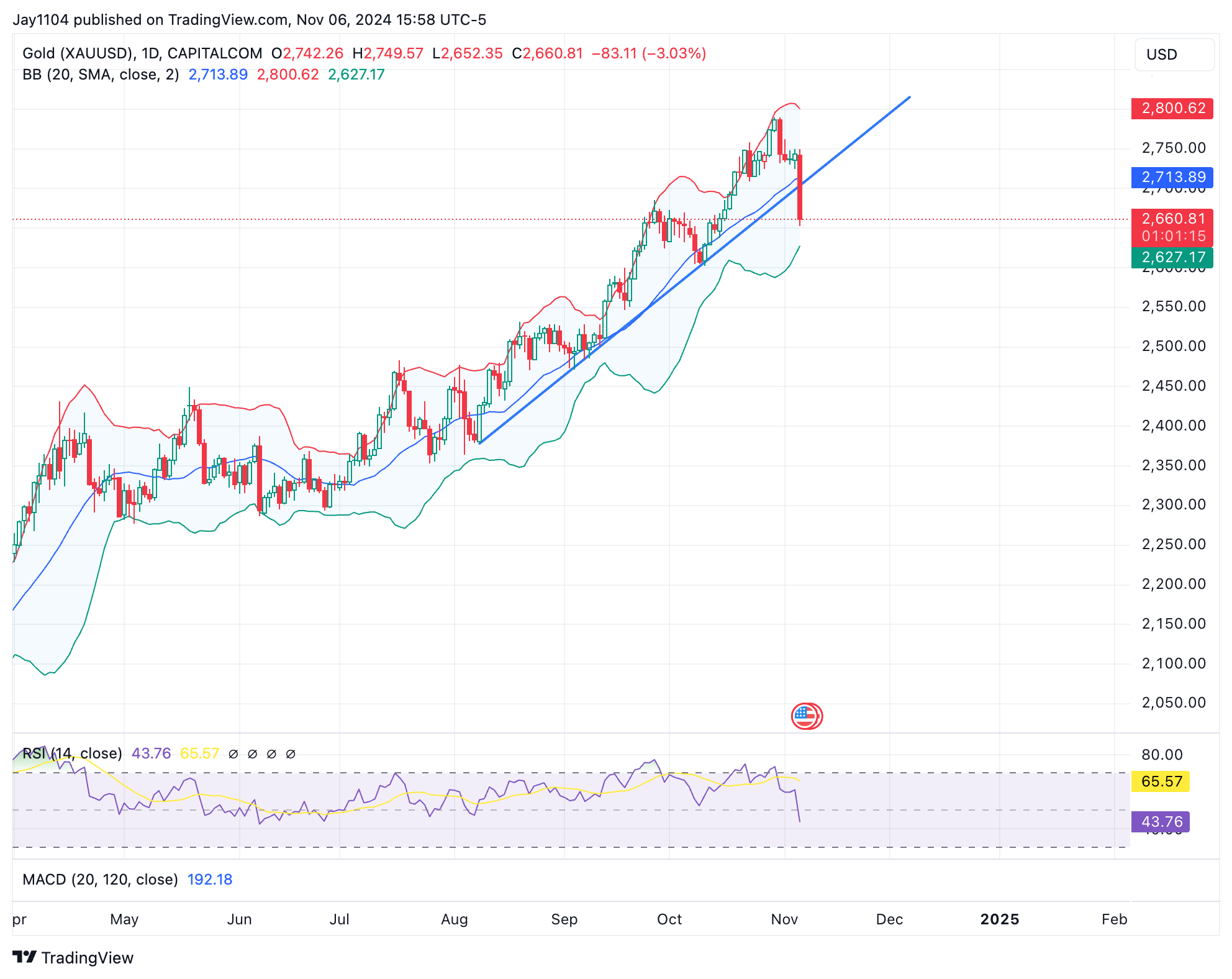Click the MACD (20, 120, close) indicator label
The image size is (1232, 979).
pos(100,880)
